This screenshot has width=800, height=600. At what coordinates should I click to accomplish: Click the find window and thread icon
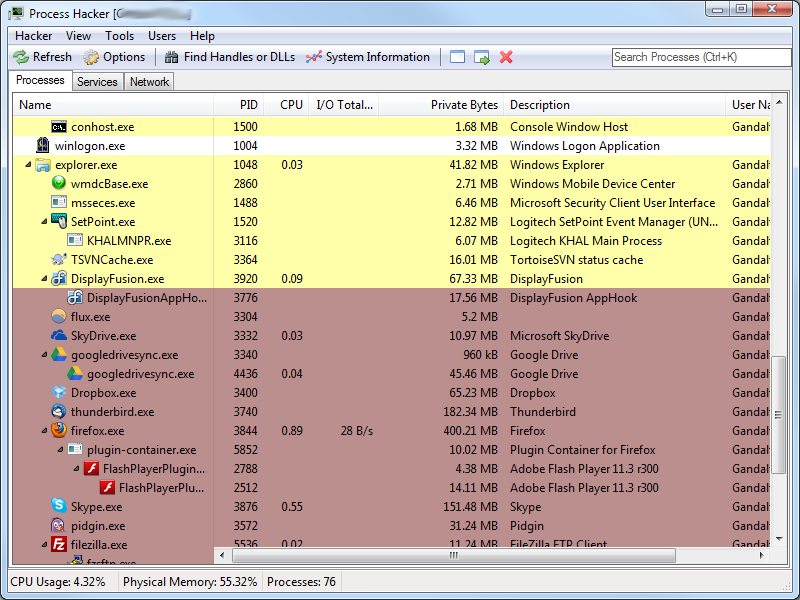482,57
